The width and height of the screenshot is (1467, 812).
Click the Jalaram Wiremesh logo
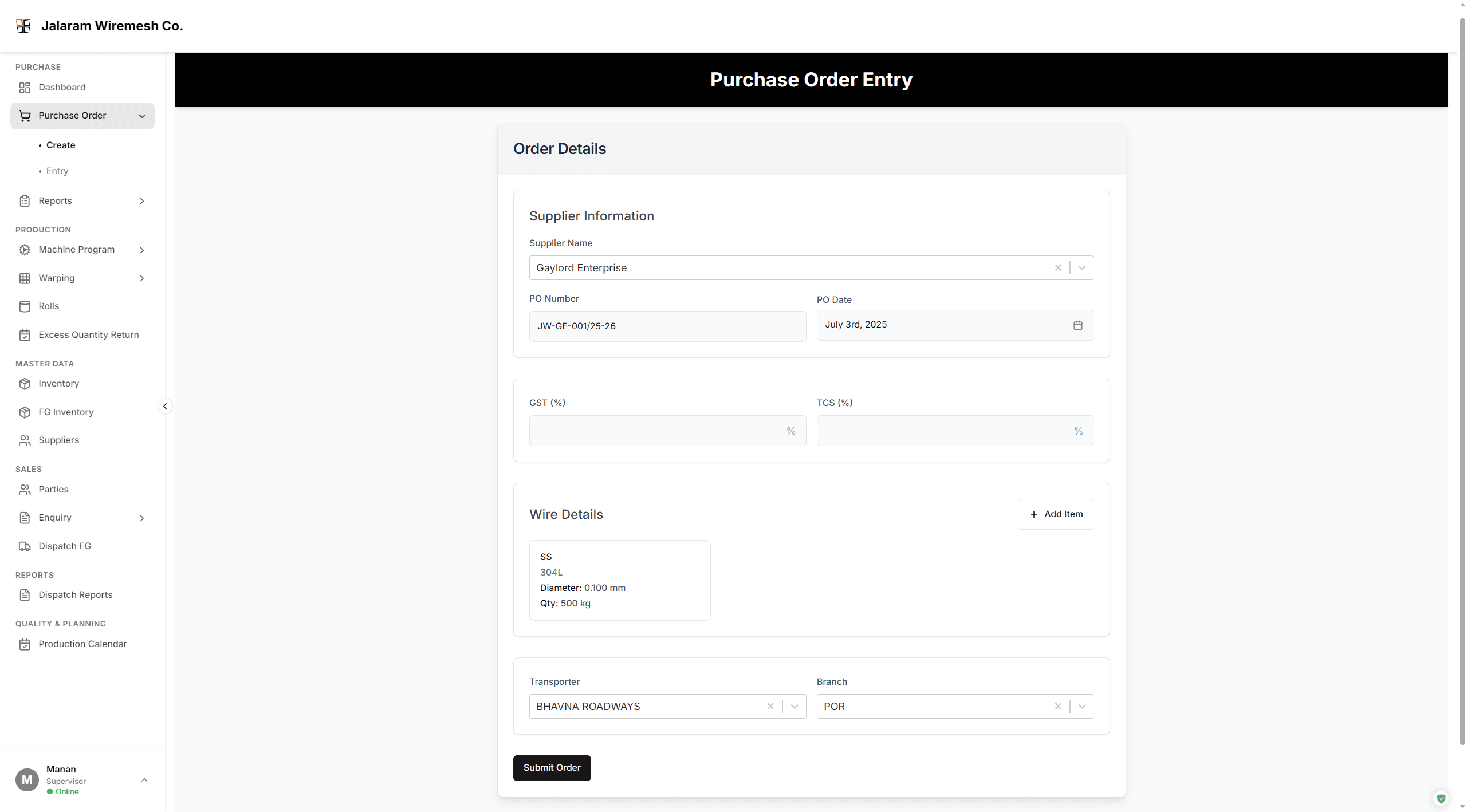point(23,25)
